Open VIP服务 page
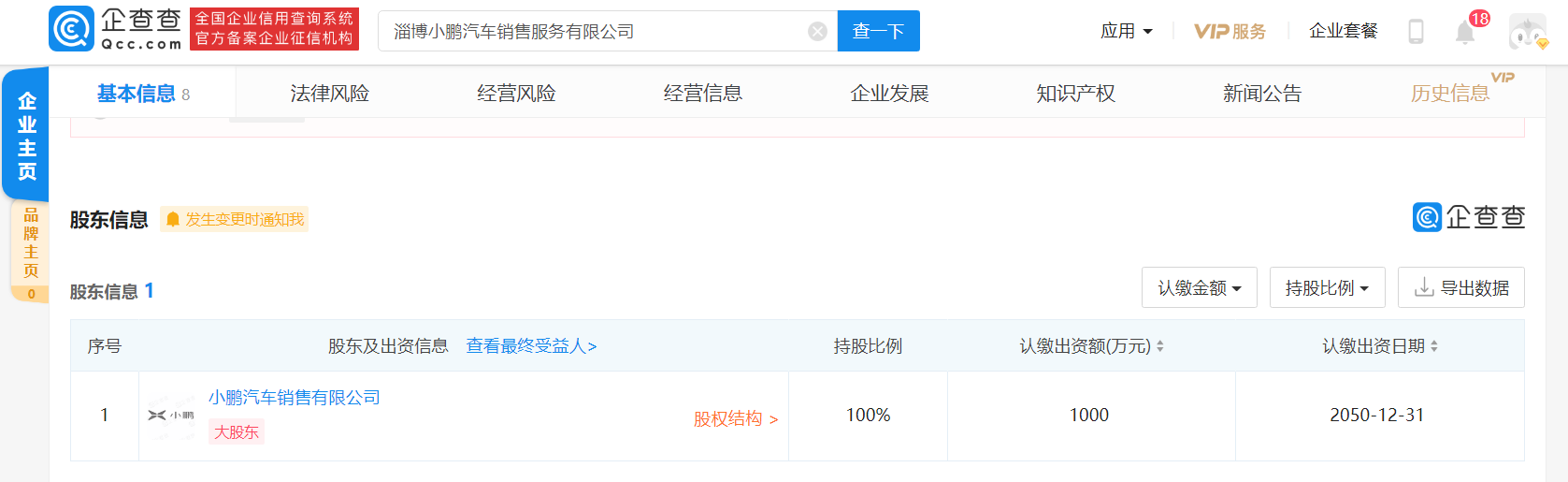 click(1230, 31)
